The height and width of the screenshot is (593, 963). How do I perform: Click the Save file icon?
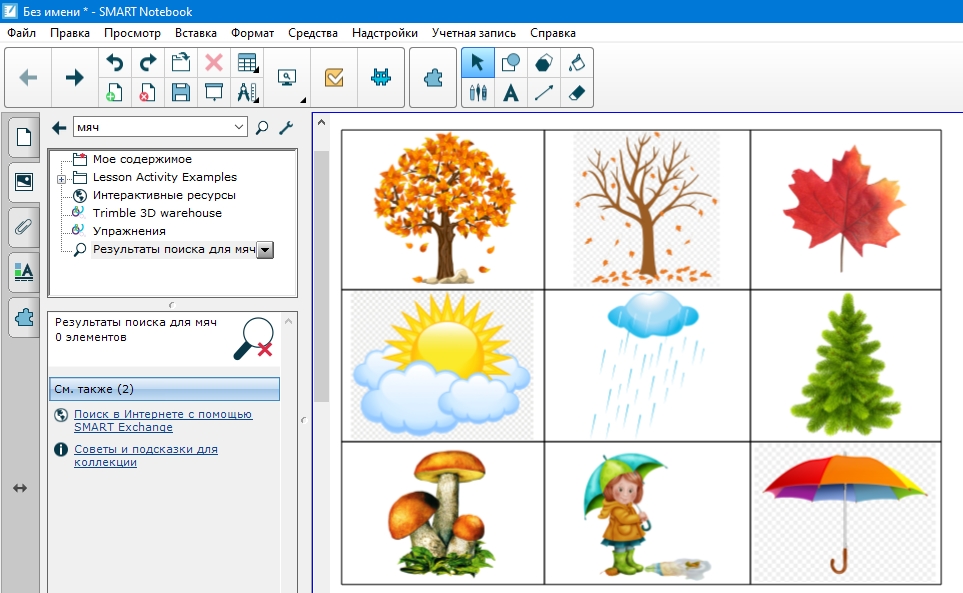(x=181, y=93)
